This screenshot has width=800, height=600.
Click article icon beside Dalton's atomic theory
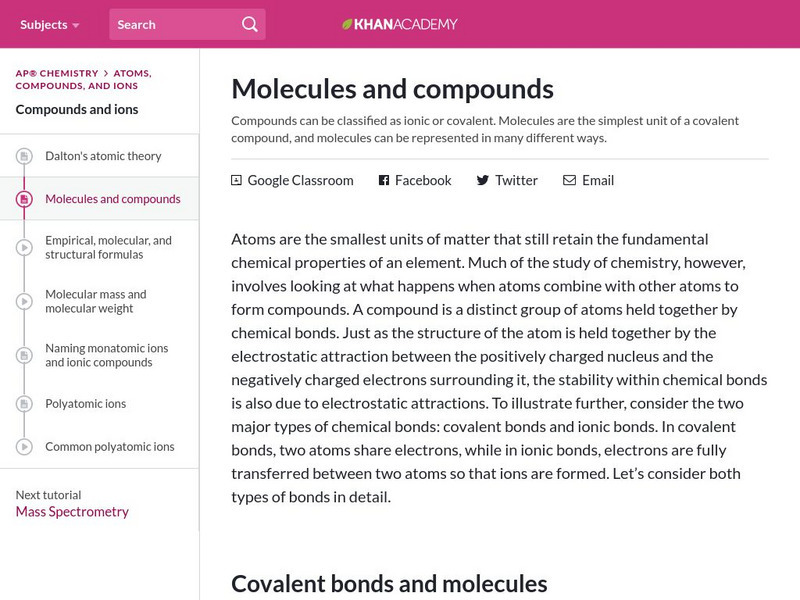[24, 157]
